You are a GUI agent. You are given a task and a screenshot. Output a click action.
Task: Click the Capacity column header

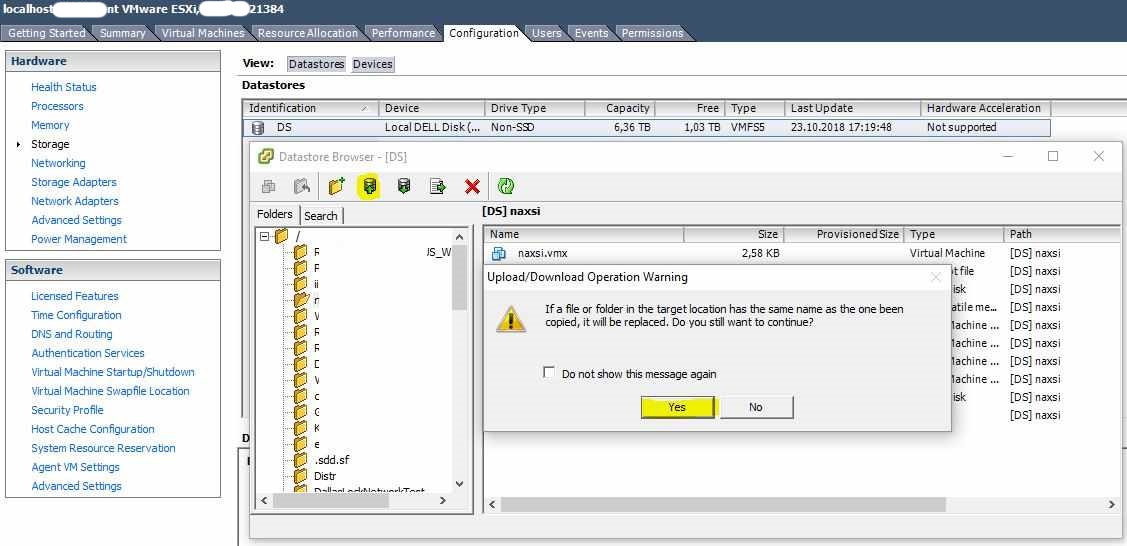(x=618, y=108)
